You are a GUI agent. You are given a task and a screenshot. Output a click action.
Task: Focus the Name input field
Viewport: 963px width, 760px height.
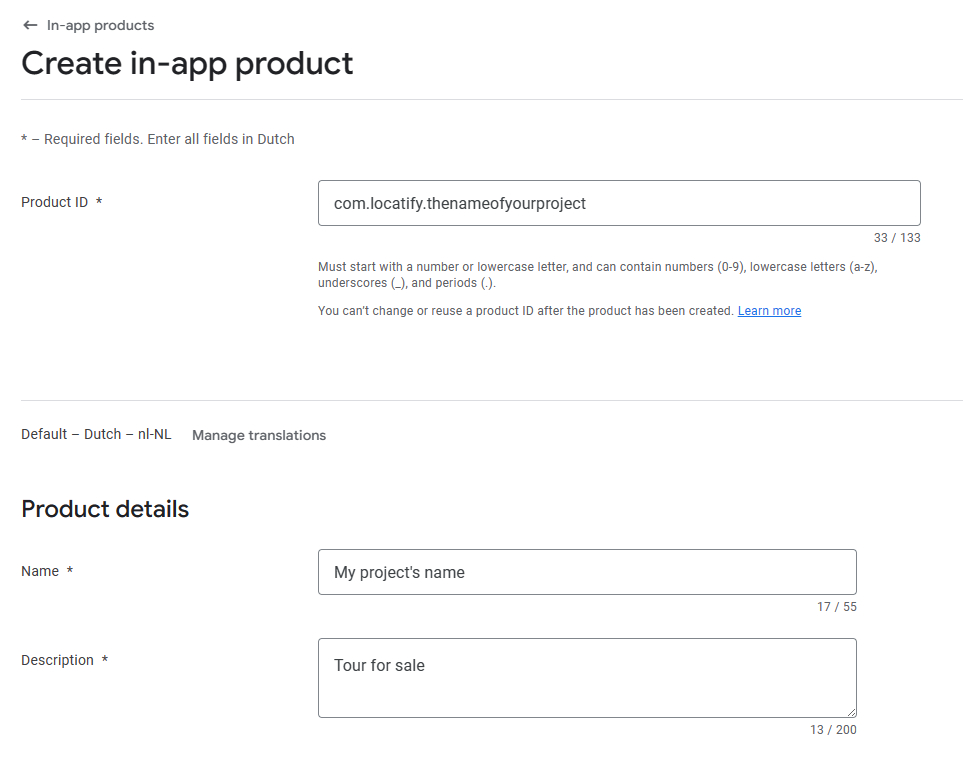587,572
